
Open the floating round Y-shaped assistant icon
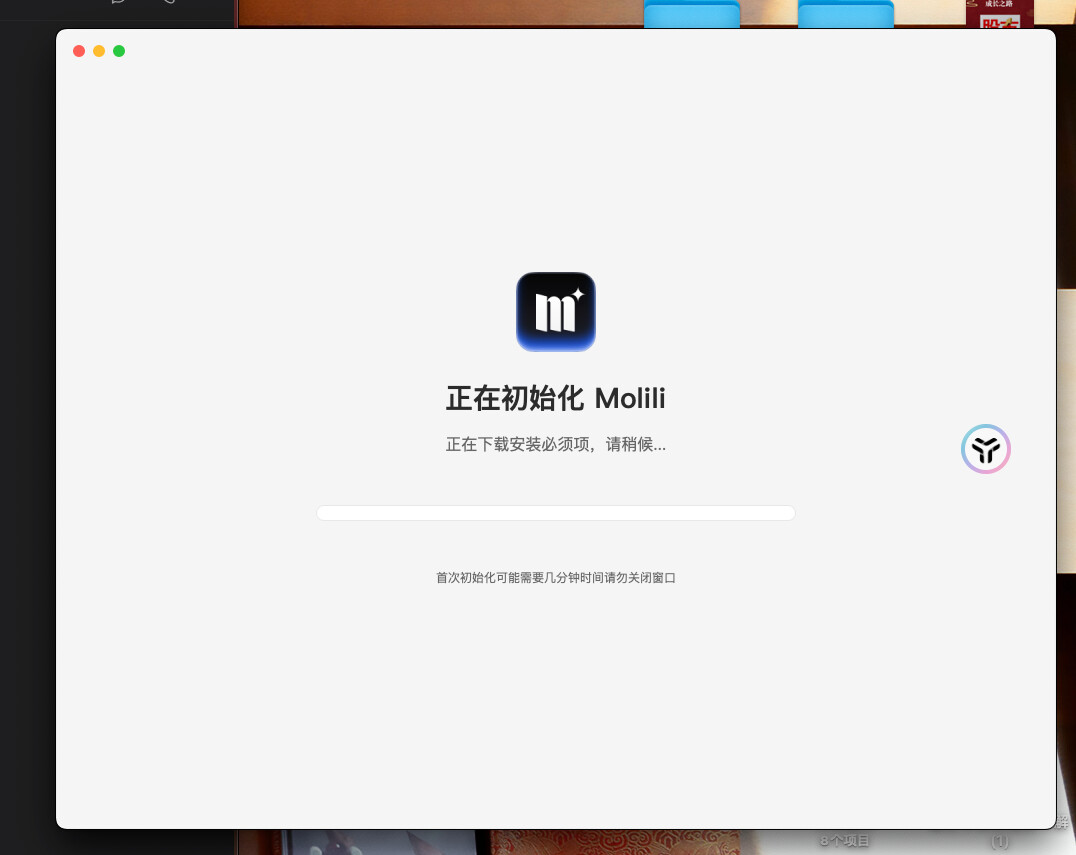[x=986, y=449]
